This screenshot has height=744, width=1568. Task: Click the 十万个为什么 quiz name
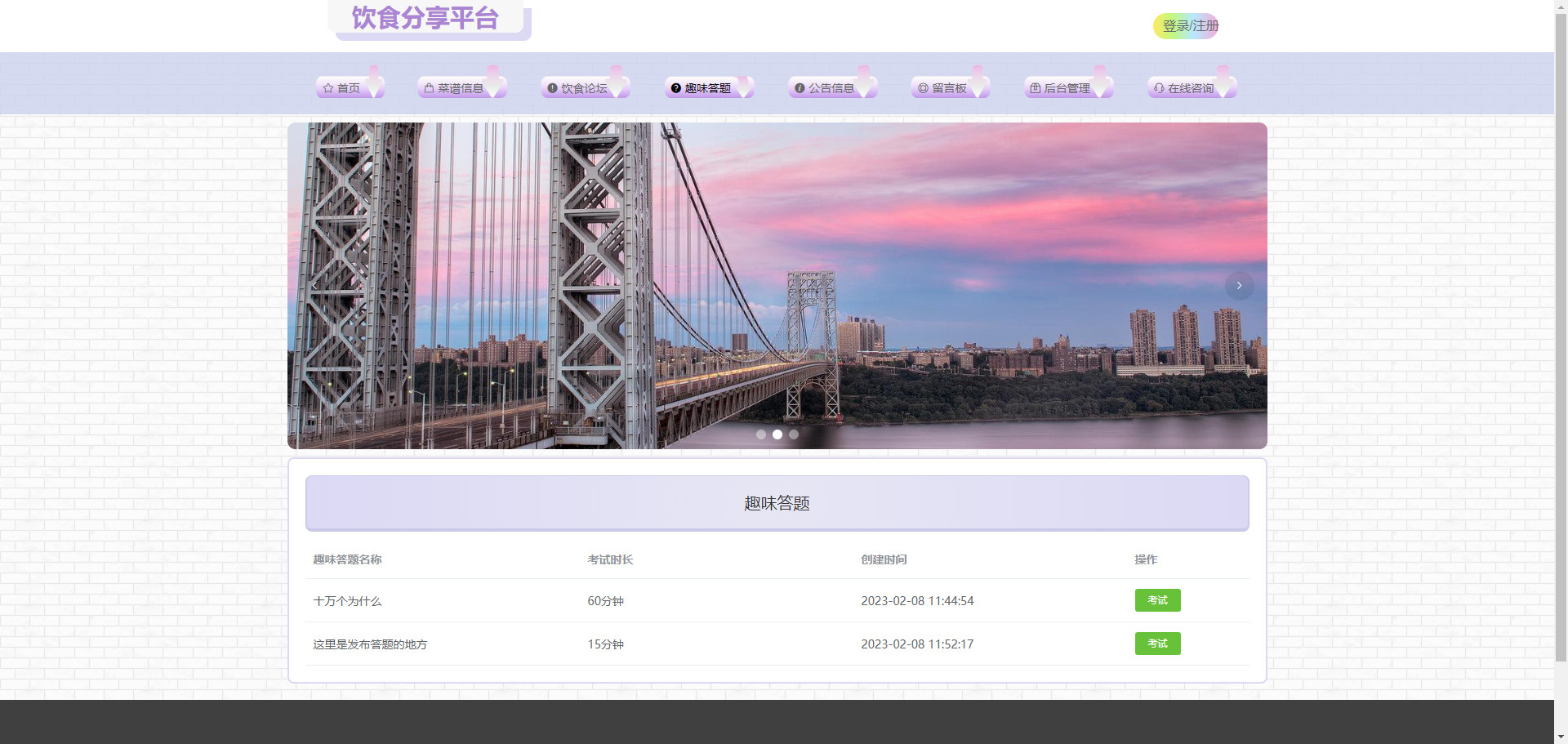[348, 601]
